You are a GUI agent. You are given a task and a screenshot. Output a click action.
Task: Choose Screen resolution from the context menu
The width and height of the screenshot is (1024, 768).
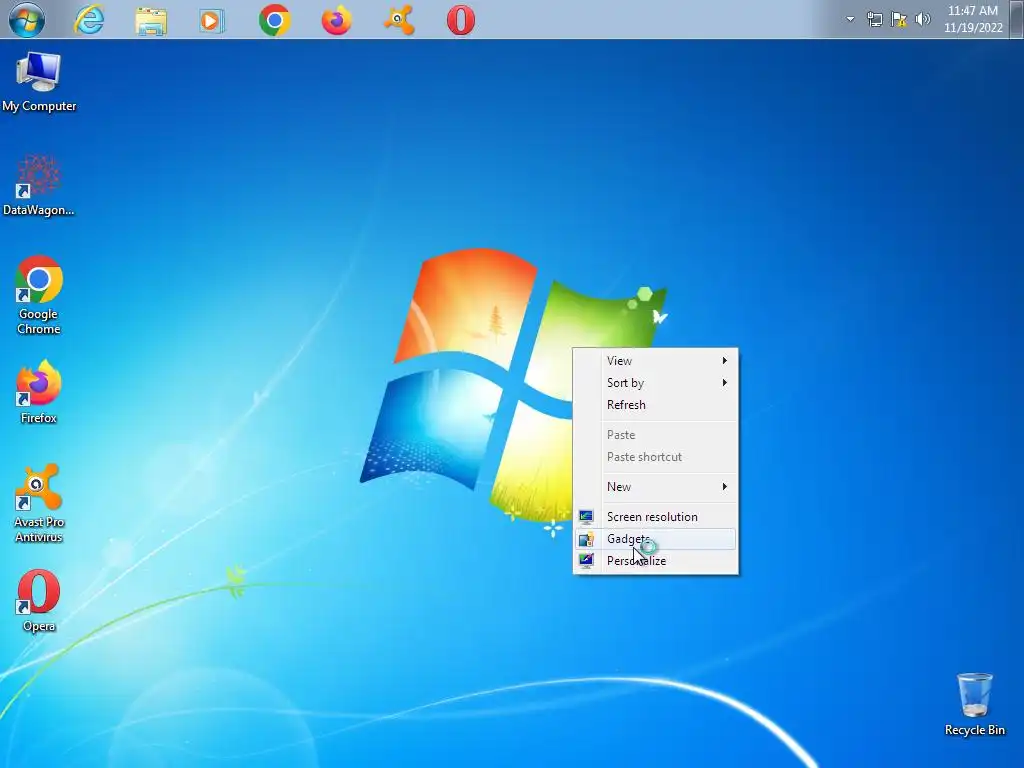(x=656, y=517)
